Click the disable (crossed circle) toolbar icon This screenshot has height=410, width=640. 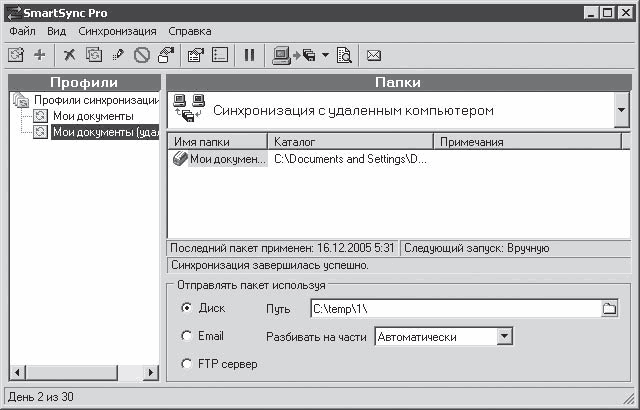click(142, 55)
